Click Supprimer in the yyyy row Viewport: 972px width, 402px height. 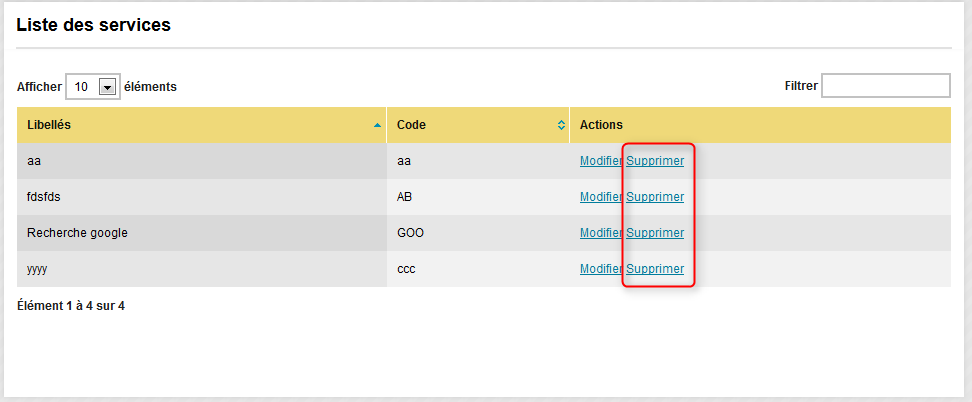tap(655, 269)
